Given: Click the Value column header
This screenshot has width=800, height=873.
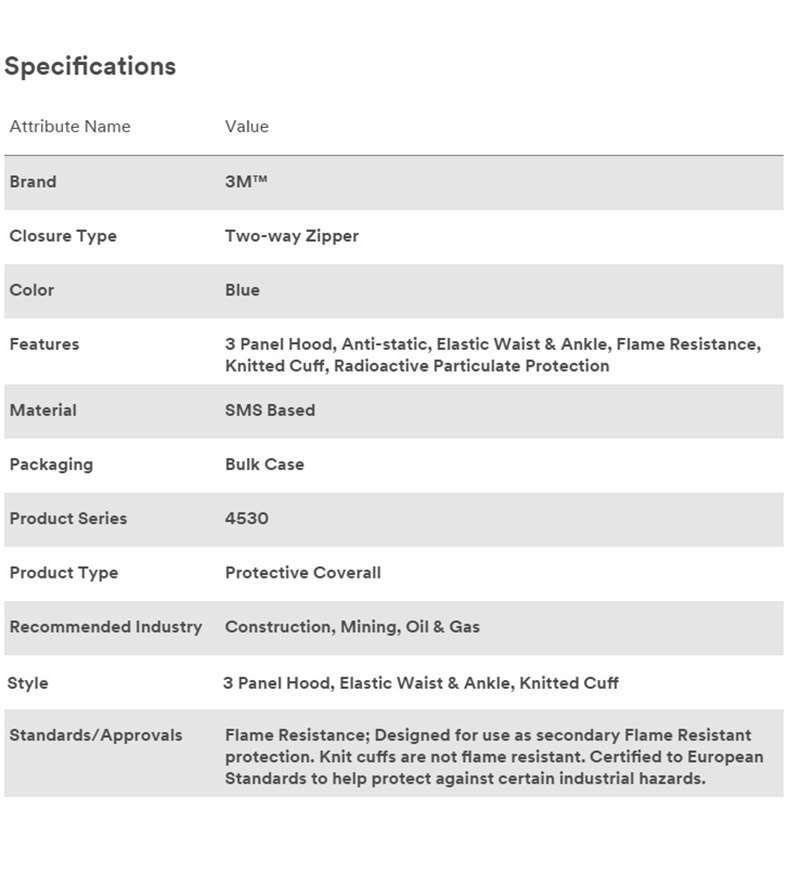Looking at the screenshot, I should pyautogui.click(x=247, y=126).
